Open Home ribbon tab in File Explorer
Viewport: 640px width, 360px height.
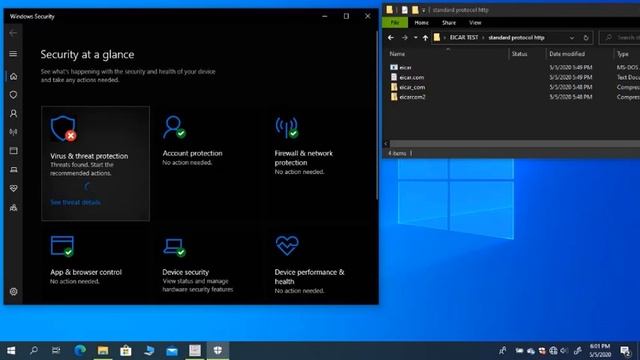[421, 22]
